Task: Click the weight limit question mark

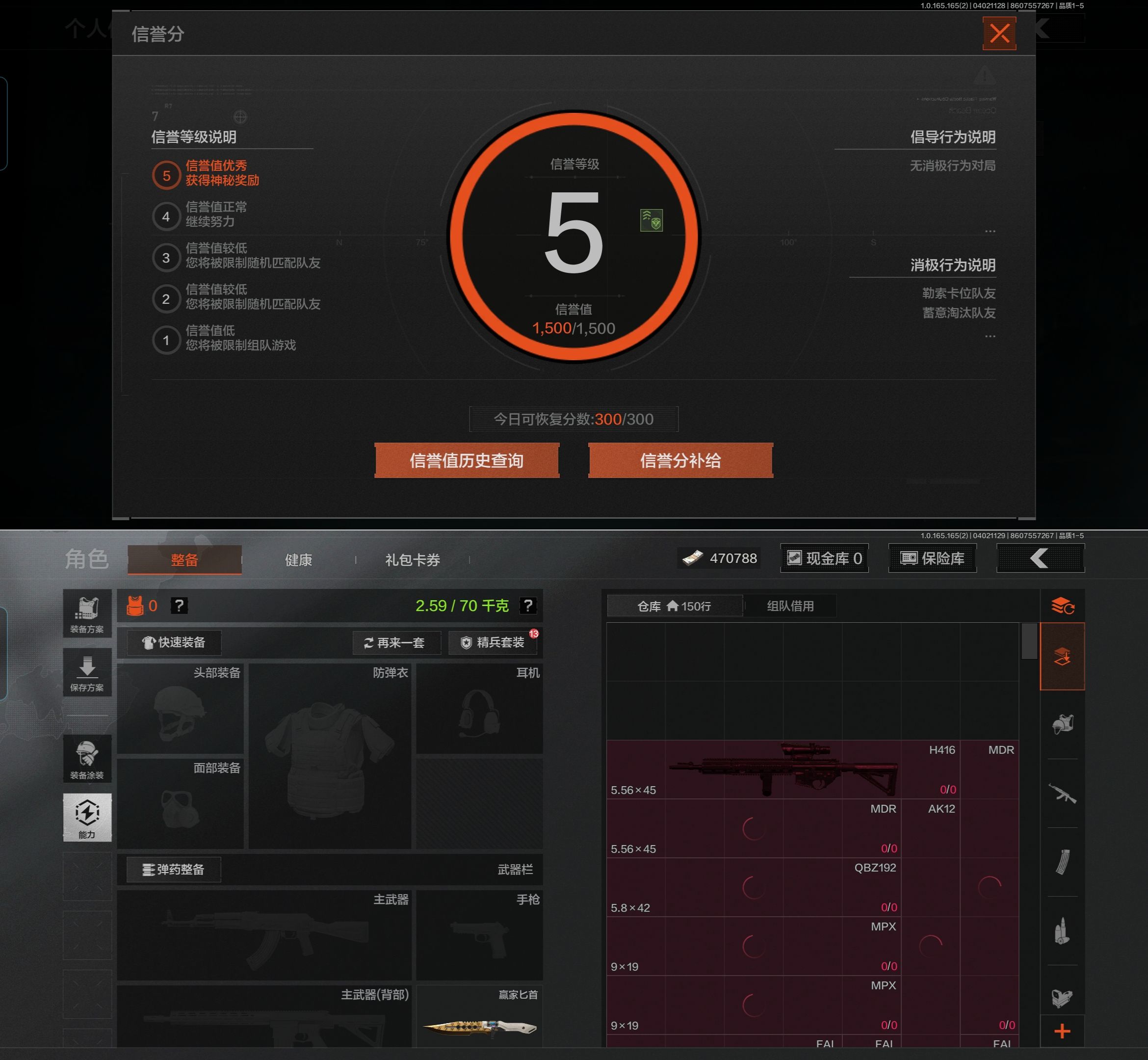Action: click(x=527, y=606)
